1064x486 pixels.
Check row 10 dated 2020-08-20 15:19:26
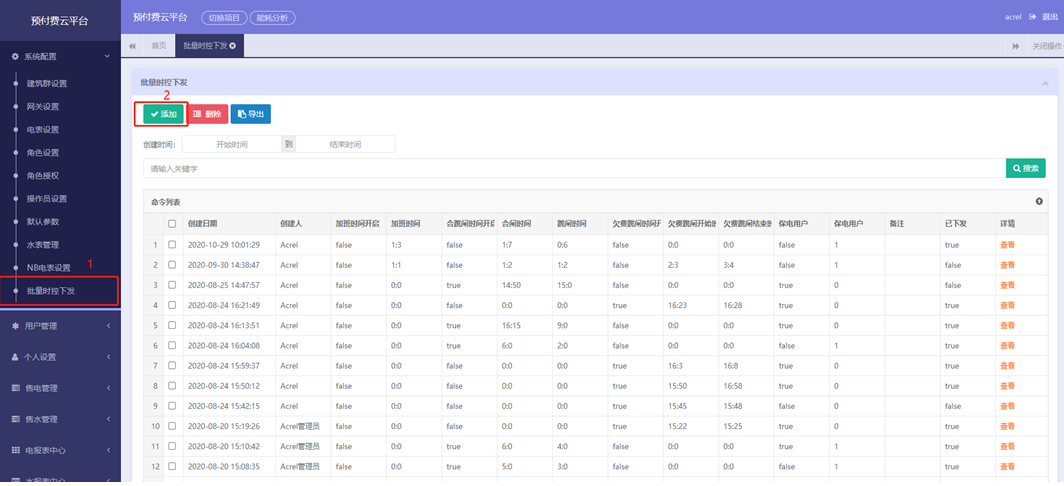coord(172,426)
